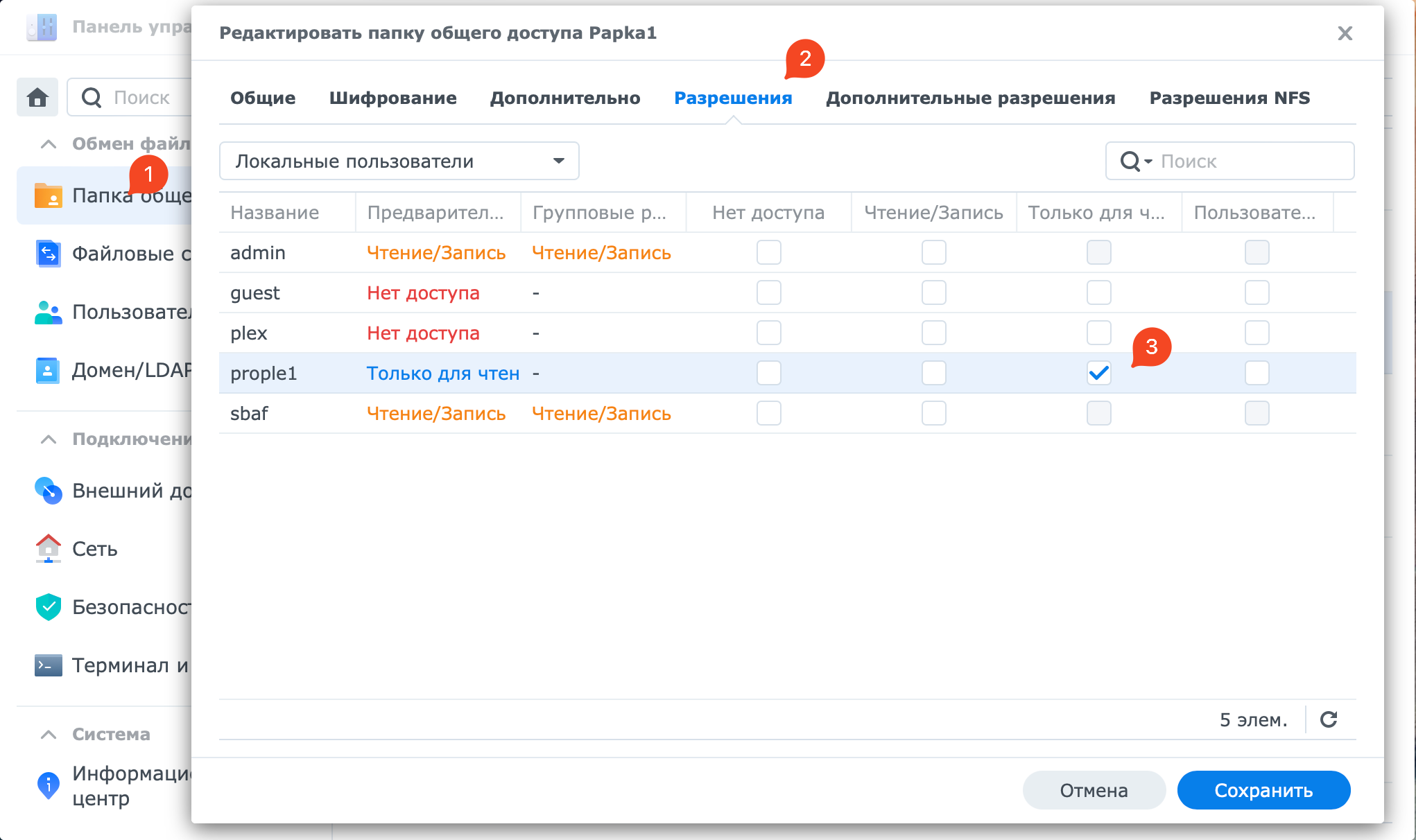Open the Домен/LDAP sidebar icon
The image size is (1416, 840).
click(48, 370)
